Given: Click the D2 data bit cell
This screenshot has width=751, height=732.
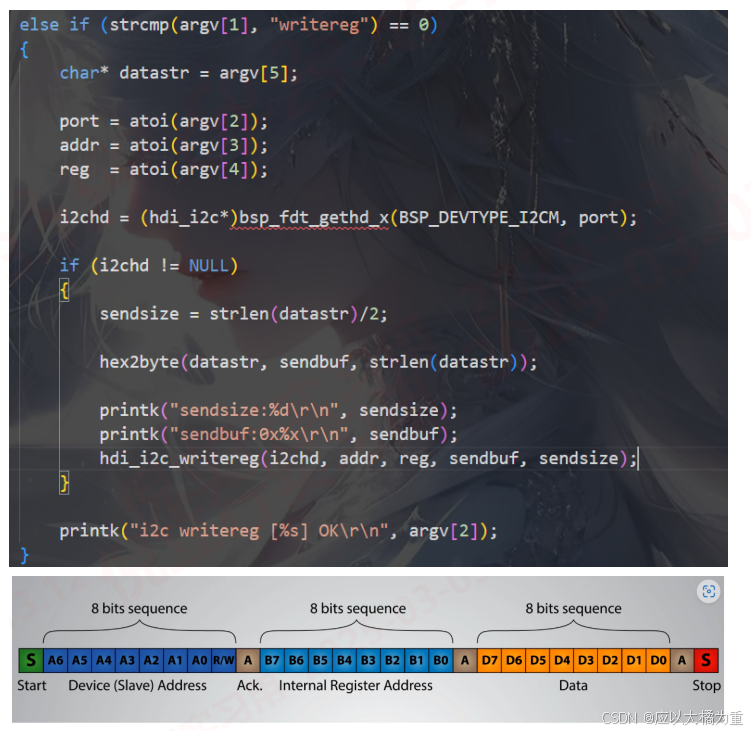Looking at the screenshot, I should (610, 660).
